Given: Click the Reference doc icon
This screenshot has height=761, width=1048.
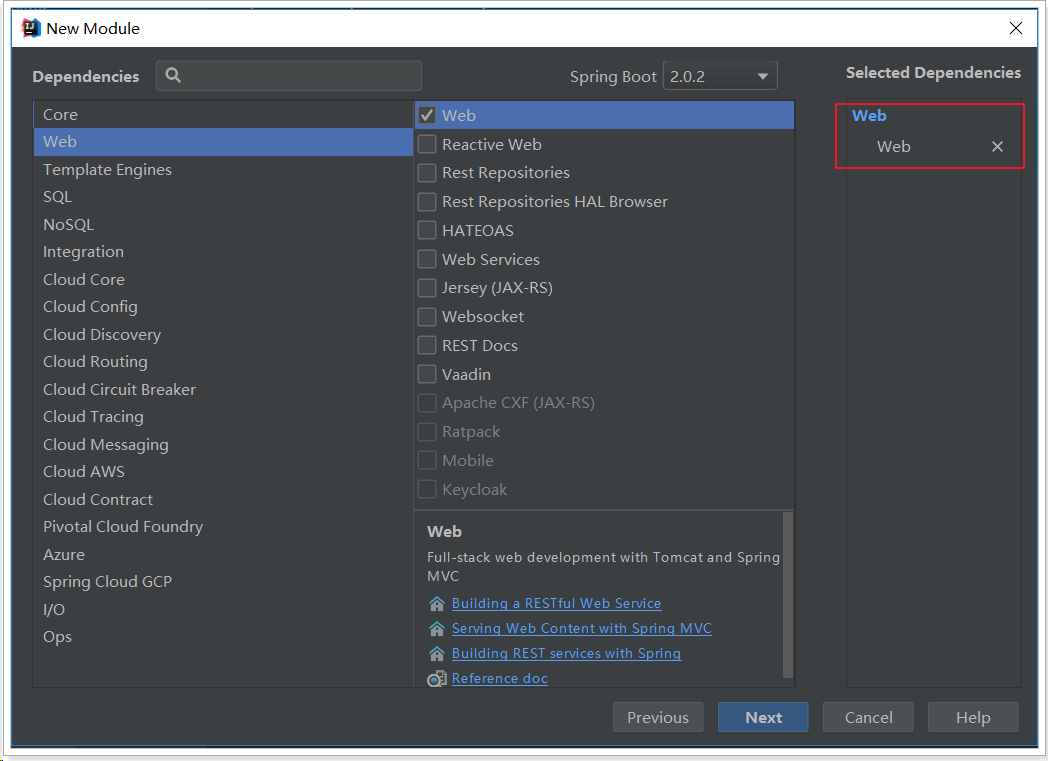Looking at the screenshot, I should pos(436,679).
